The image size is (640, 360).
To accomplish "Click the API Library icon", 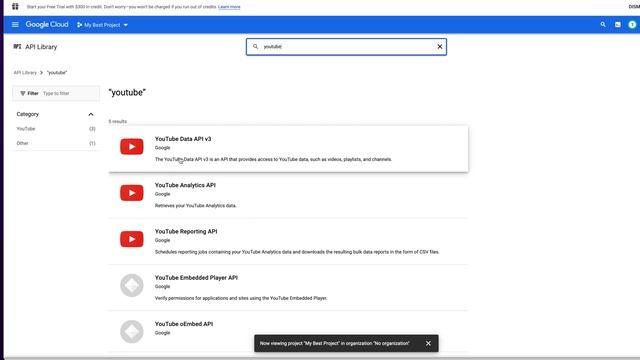I will pyautogui.click(x=17, y=47).
